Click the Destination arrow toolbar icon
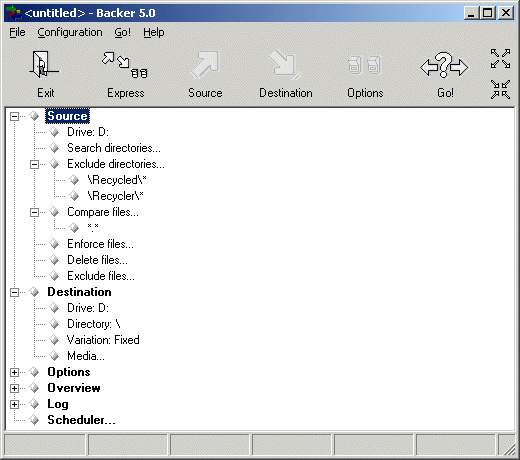Screen dimensions: 520x460 coord(285,65)
